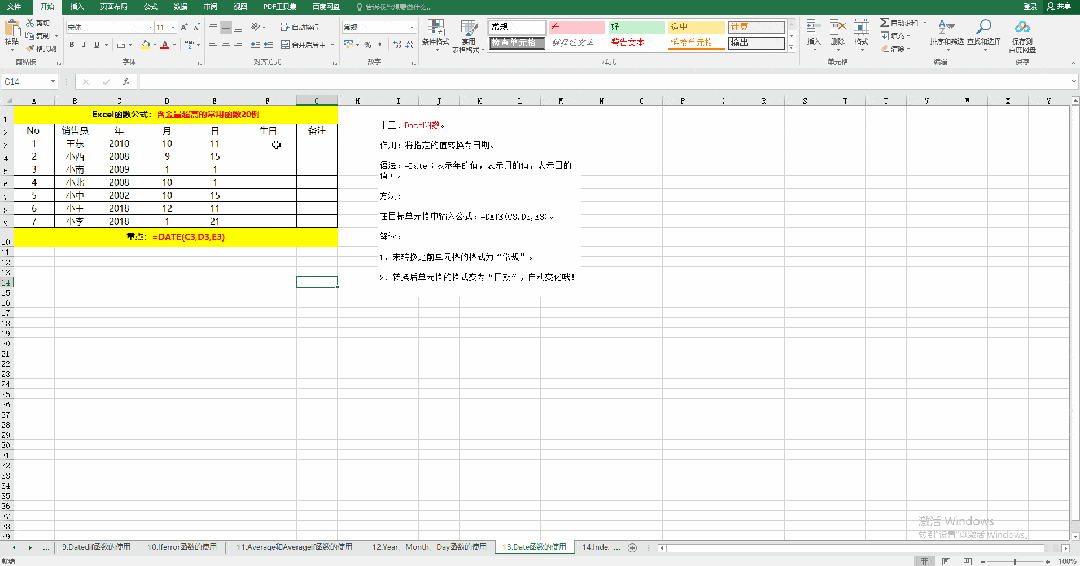Expand the formula bar
Viewport: 1080px width, 566px height.
(x=1074, y=82)
